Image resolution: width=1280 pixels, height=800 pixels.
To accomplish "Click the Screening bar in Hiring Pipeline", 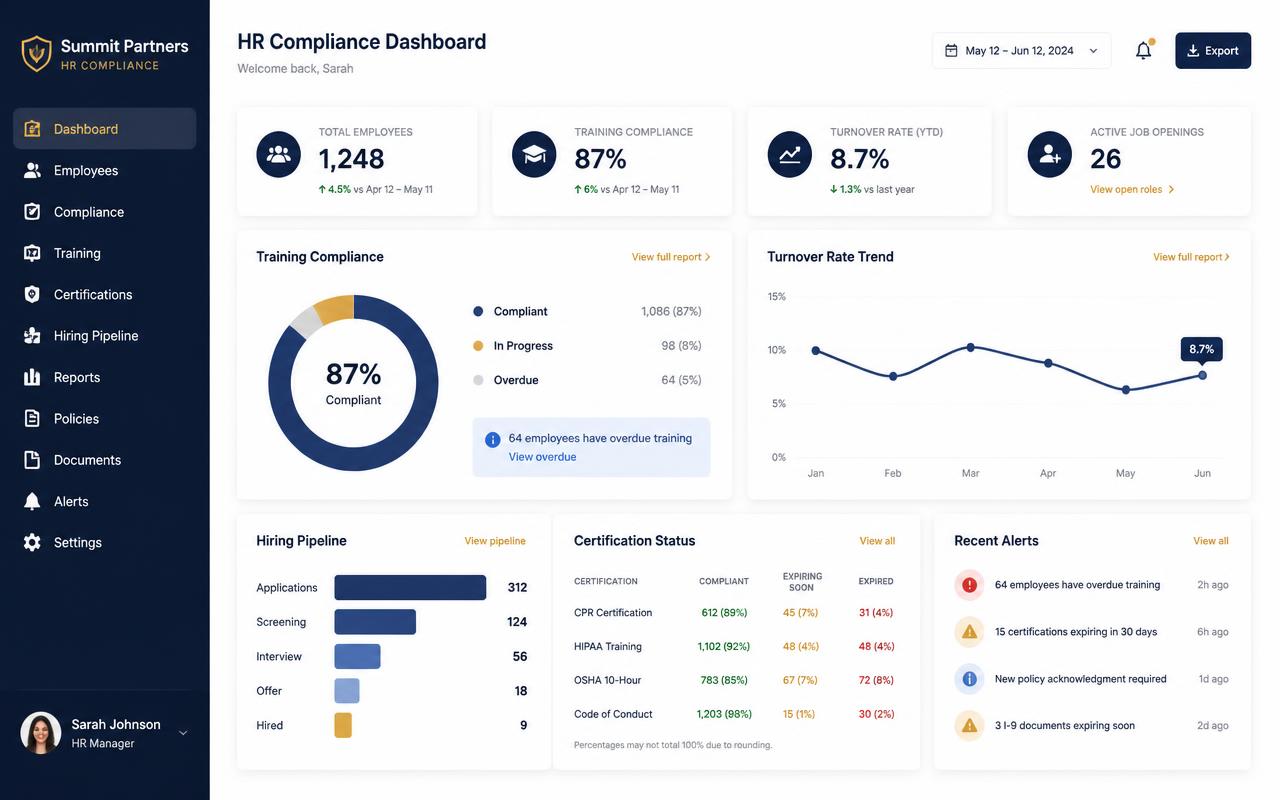I will (x=375, y=622).
